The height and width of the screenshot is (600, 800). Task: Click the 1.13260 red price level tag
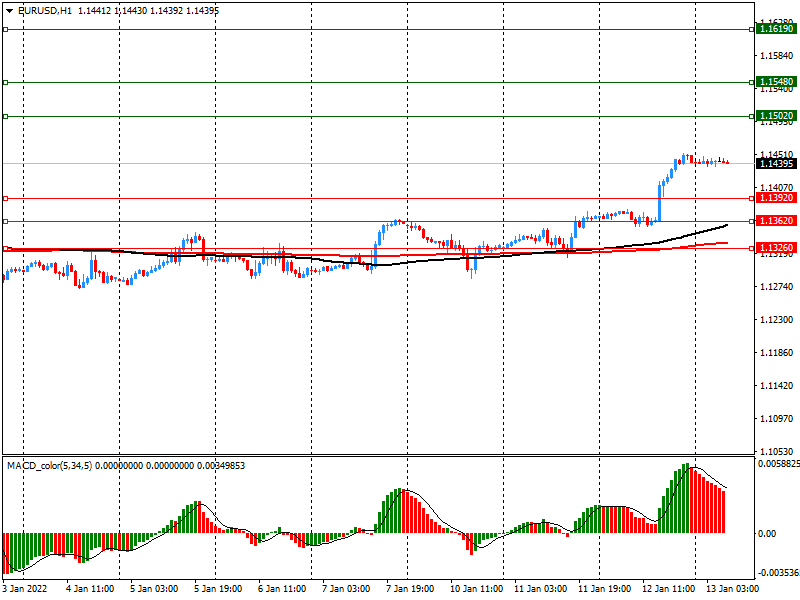click(x=776, y=248)
